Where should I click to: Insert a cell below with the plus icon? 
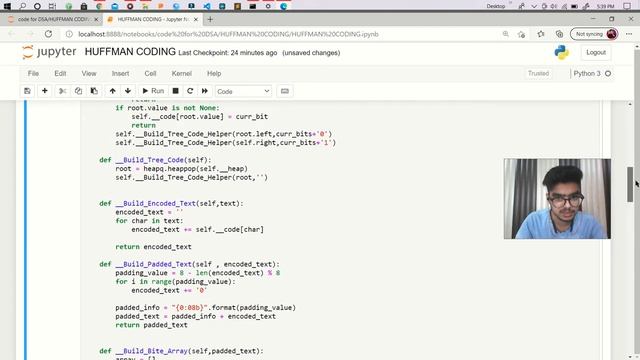click(45, 91)
